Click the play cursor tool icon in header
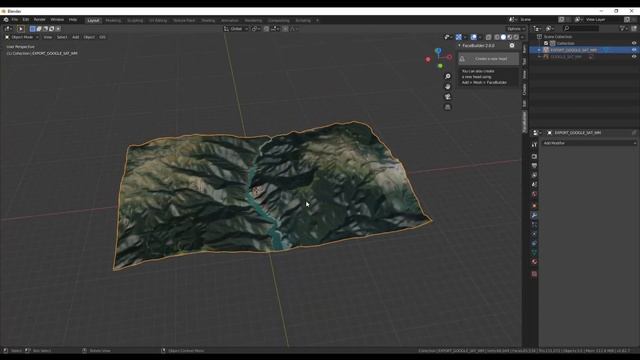The image size is (640, 360). (20, 29)
